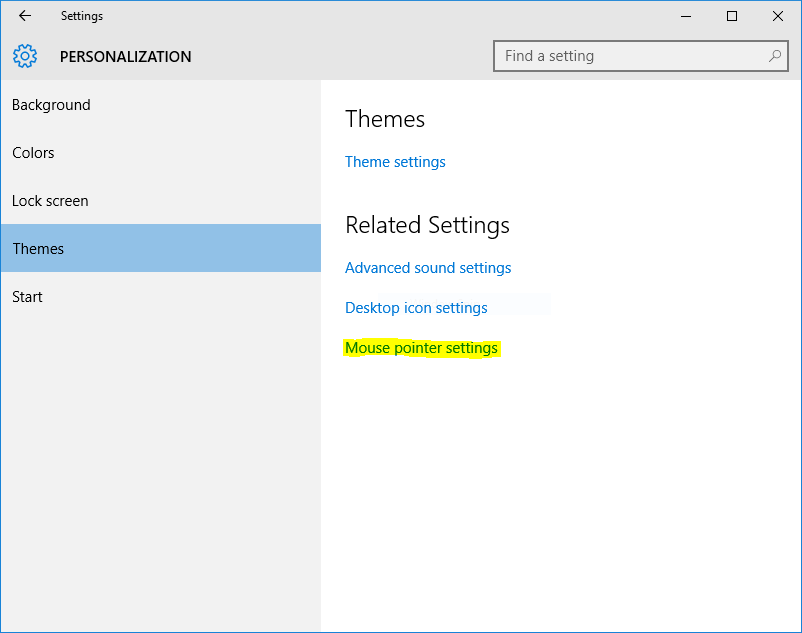Click the Related Settings heading

point(427,225)
